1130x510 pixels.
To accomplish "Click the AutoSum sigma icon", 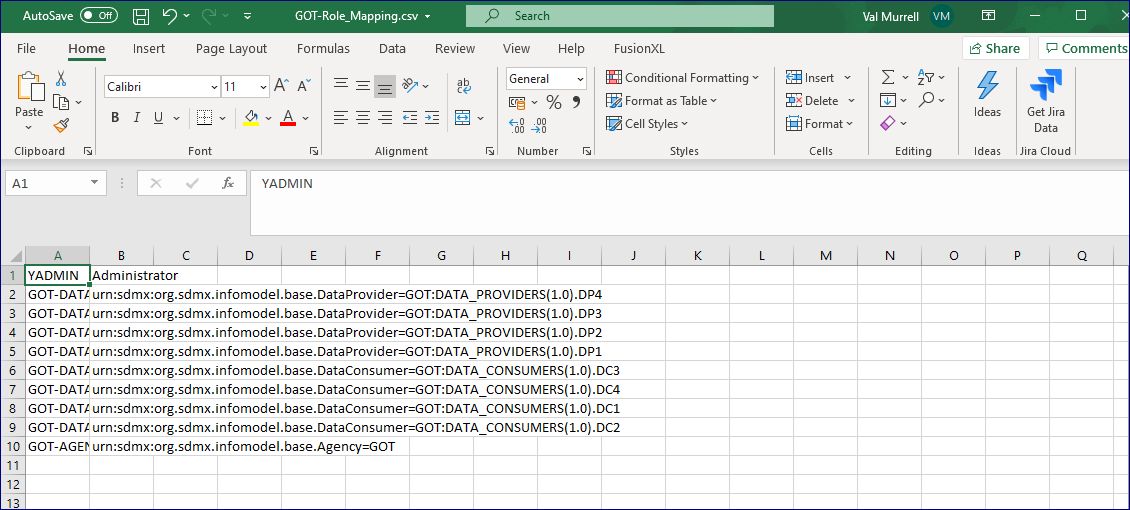I will pos(888,77).
